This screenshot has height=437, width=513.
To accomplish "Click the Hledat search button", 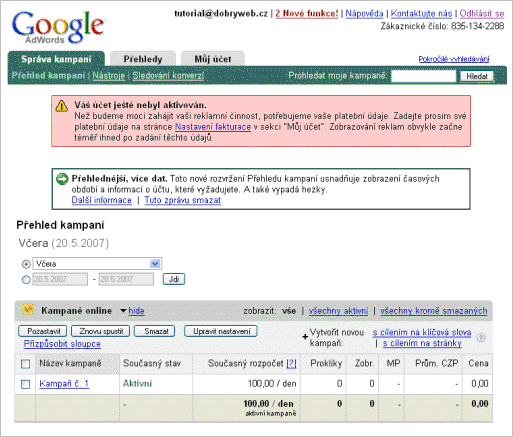I will tap(477, 76).
